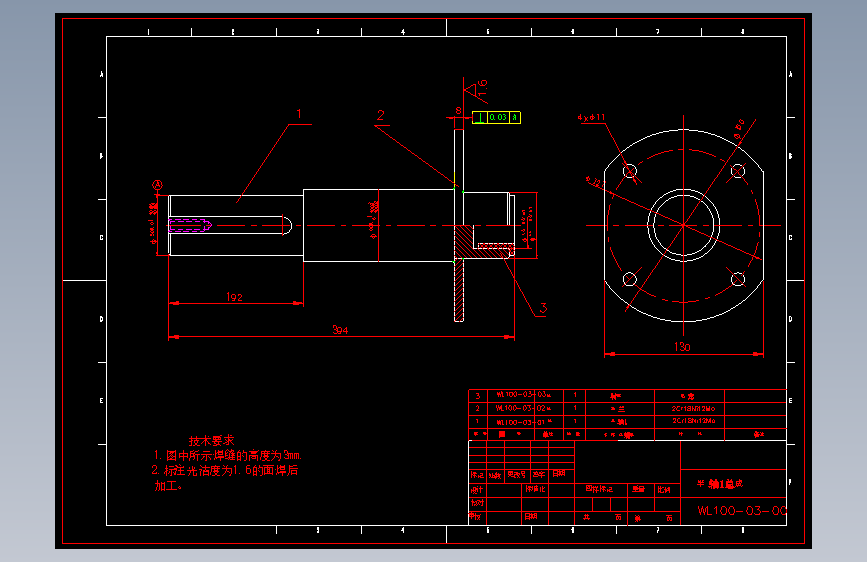
Task: Click the WL100-03-01 parts list cell
Action: 523,422
